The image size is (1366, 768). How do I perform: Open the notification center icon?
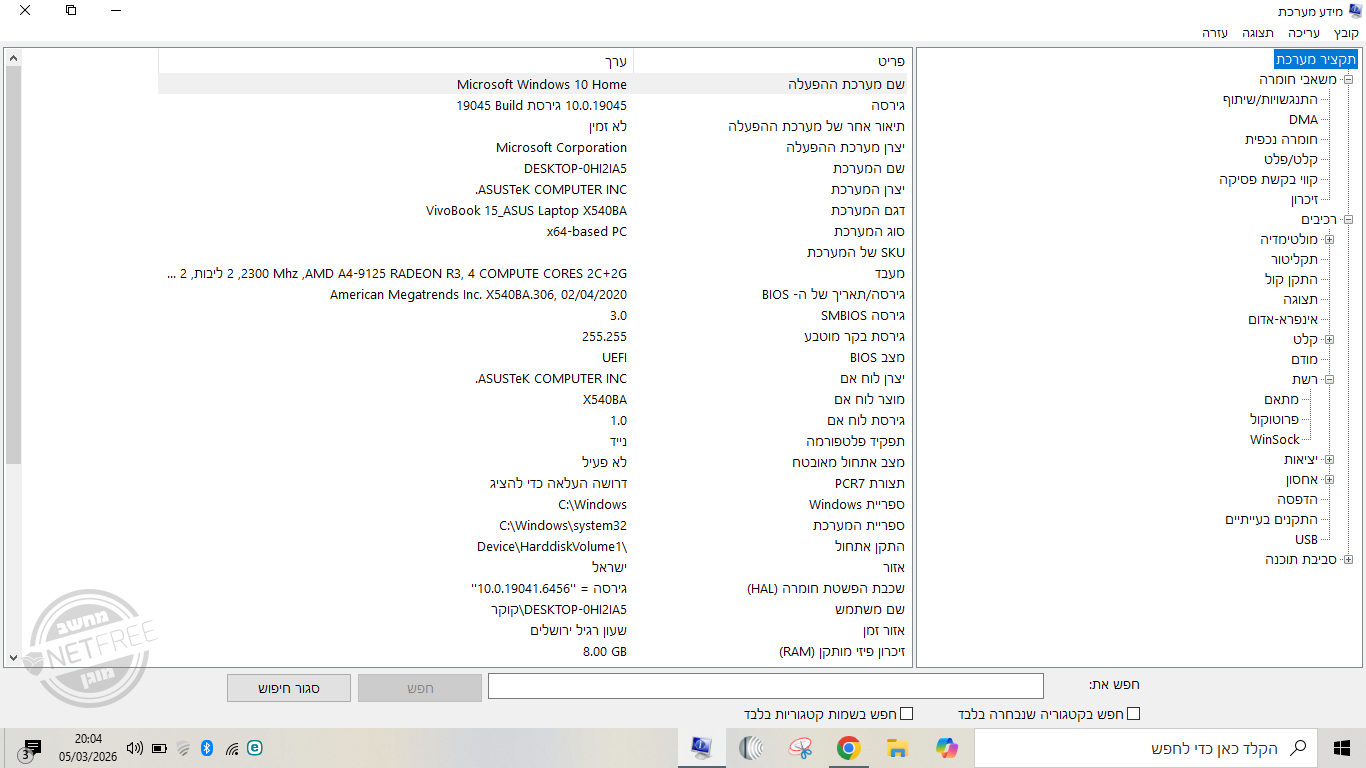pos(31,748)
